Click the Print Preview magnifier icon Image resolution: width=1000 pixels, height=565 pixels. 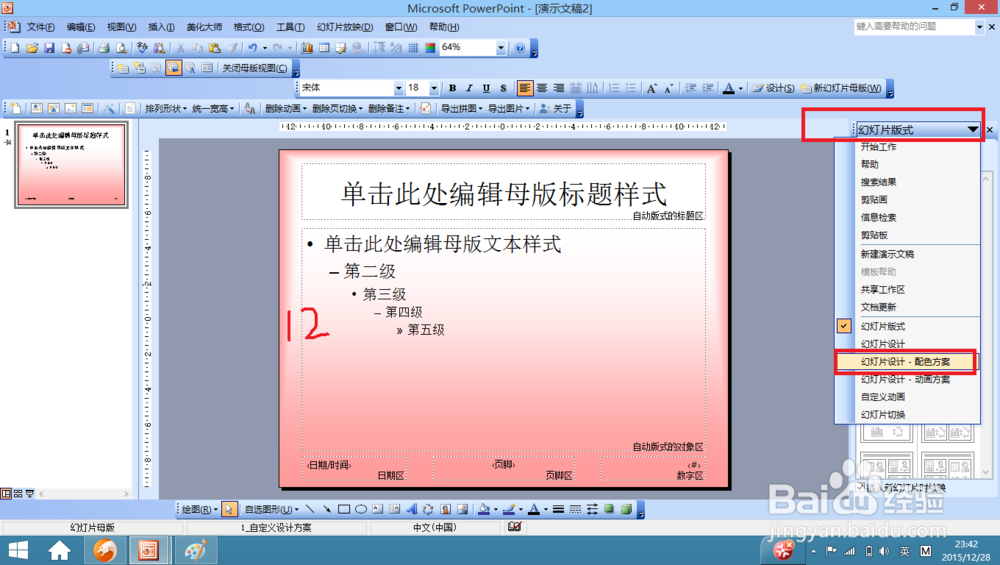click(121, 48)
